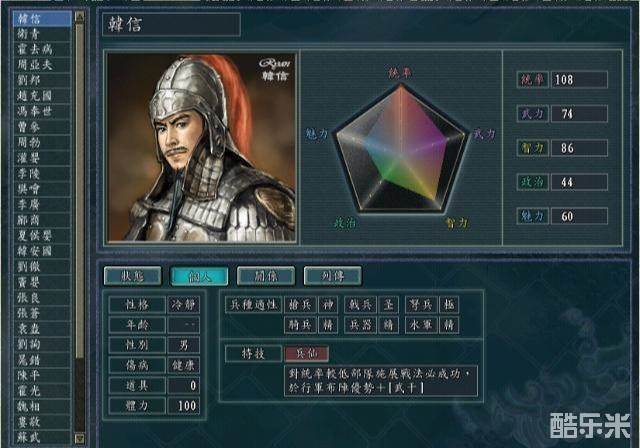Click the 體力 value field showing 100
The height and width of the screenshot is (448, 640).
184,406
